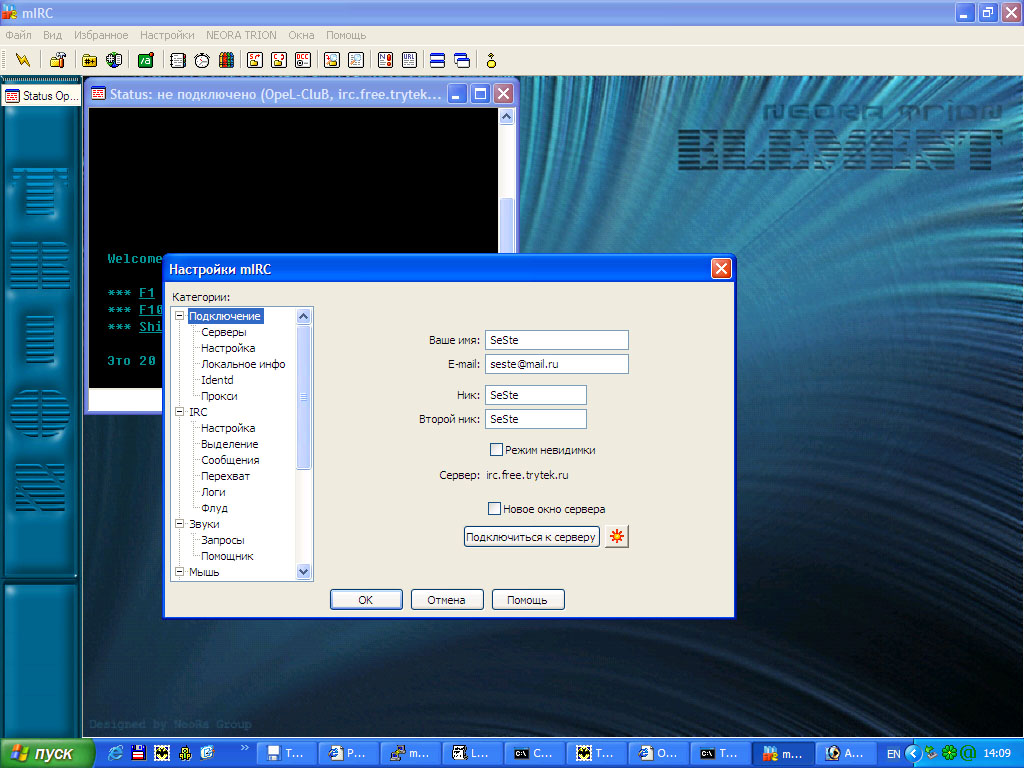Collapse the Звуки tree category

[180, 524]
